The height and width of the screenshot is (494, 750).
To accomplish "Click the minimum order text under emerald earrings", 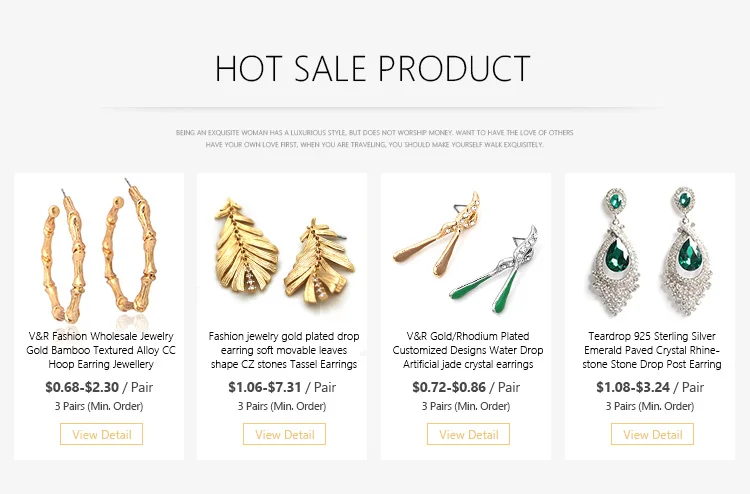I will 650,406.
